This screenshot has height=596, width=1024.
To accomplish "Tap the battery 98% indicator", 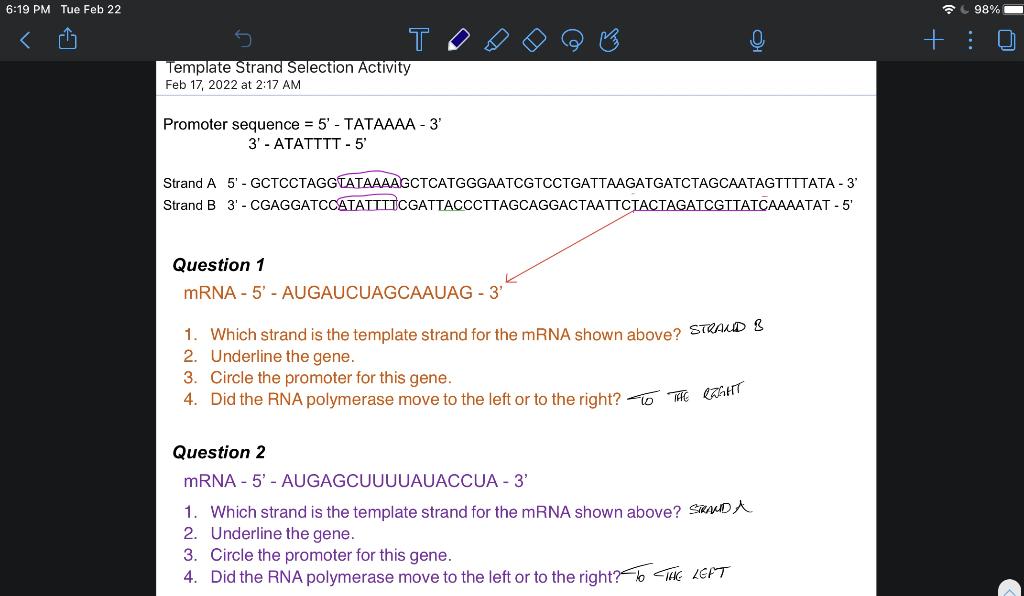I will coord(999,9).
